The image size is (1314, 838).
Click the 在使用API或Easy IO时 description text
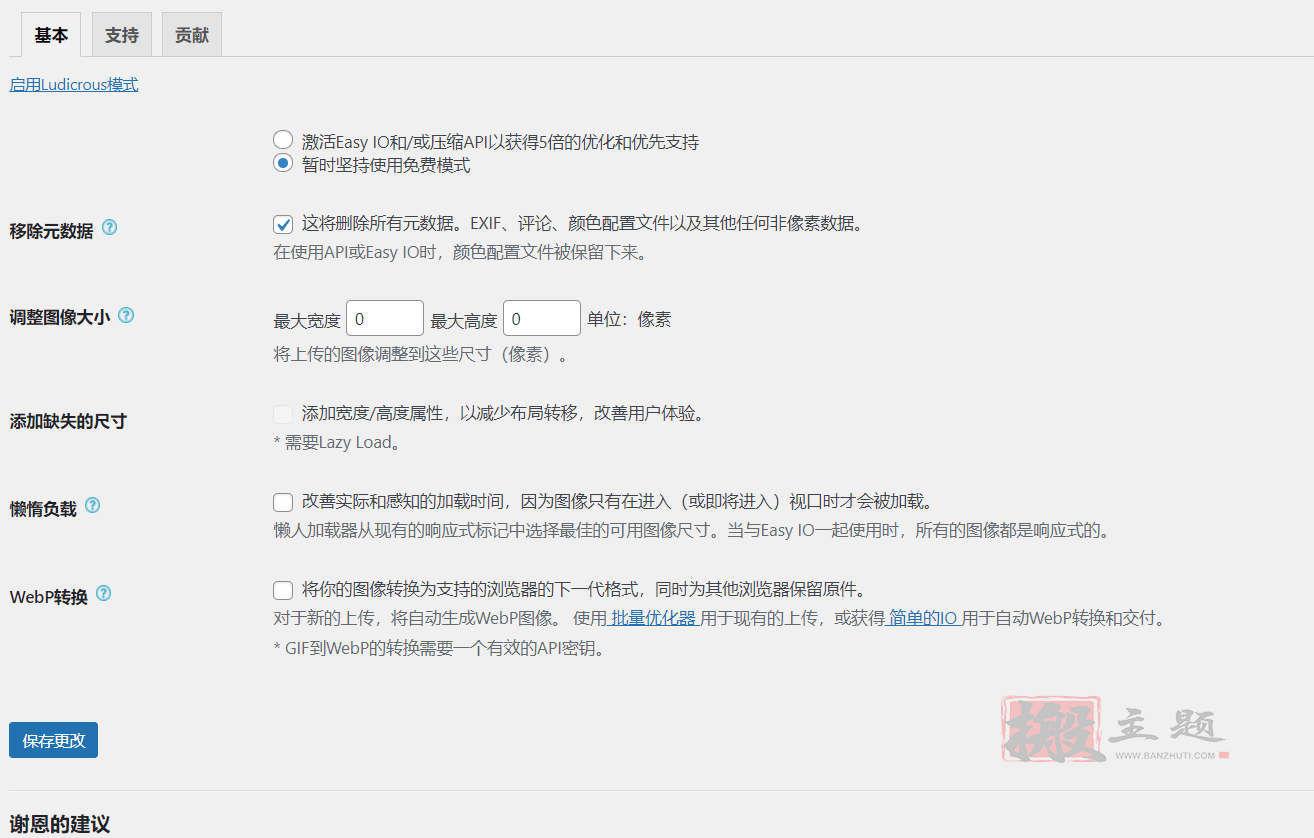pos(461,252)
